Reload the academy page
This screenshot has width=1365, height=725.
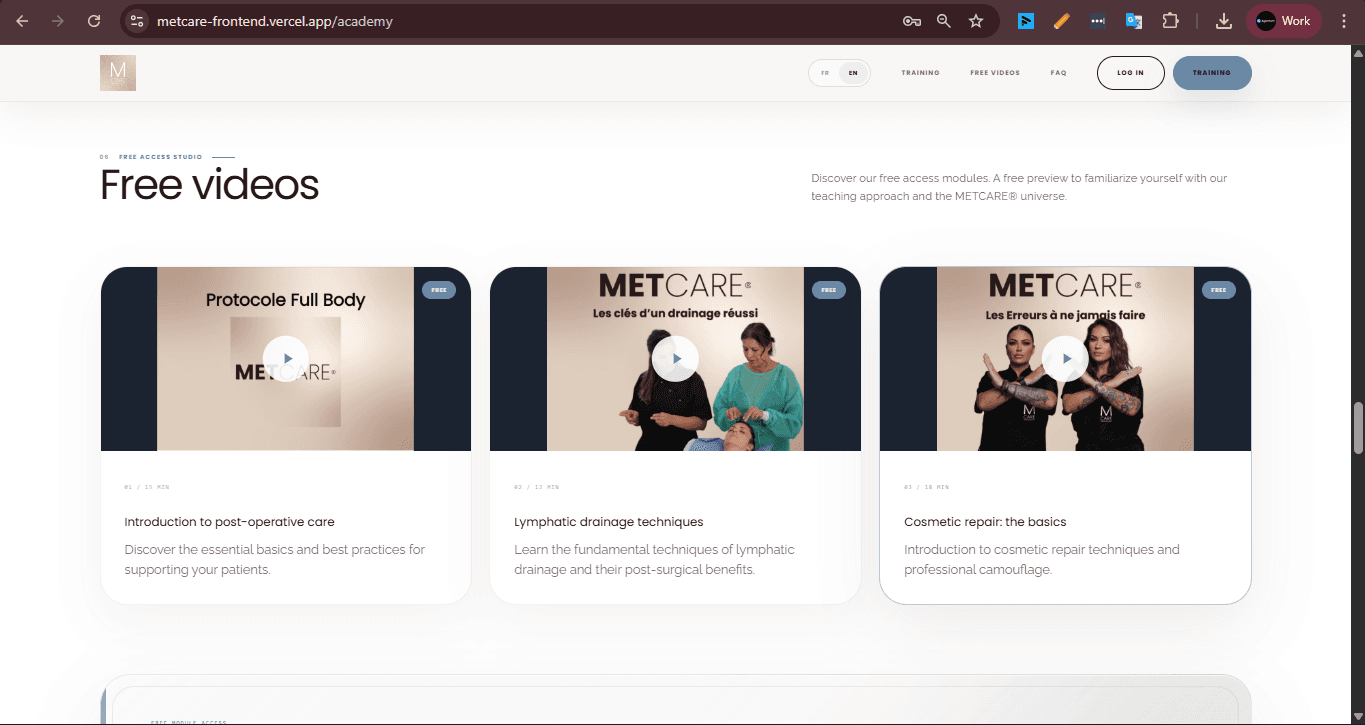coord(94,21)
